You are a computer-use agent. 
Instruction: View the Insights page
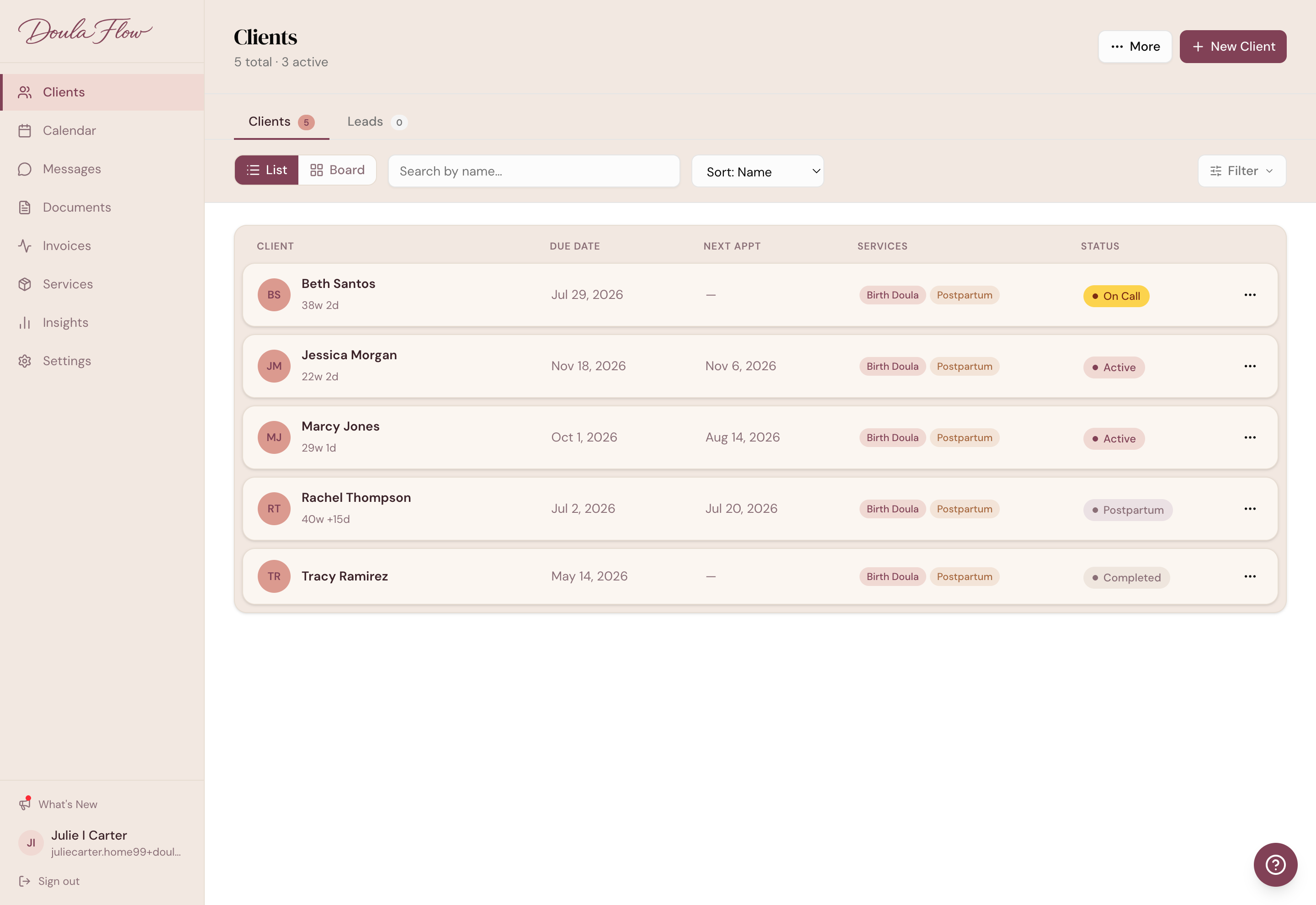tap(102, 323)
